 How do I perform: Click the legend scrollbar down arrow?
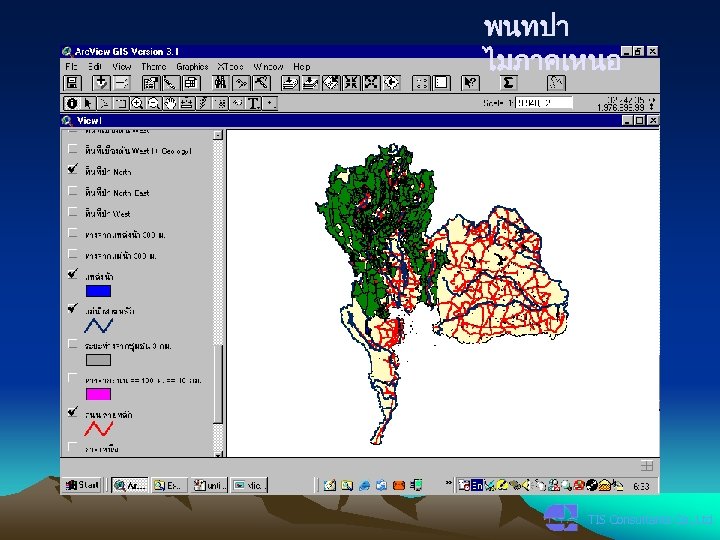point(218,454)
